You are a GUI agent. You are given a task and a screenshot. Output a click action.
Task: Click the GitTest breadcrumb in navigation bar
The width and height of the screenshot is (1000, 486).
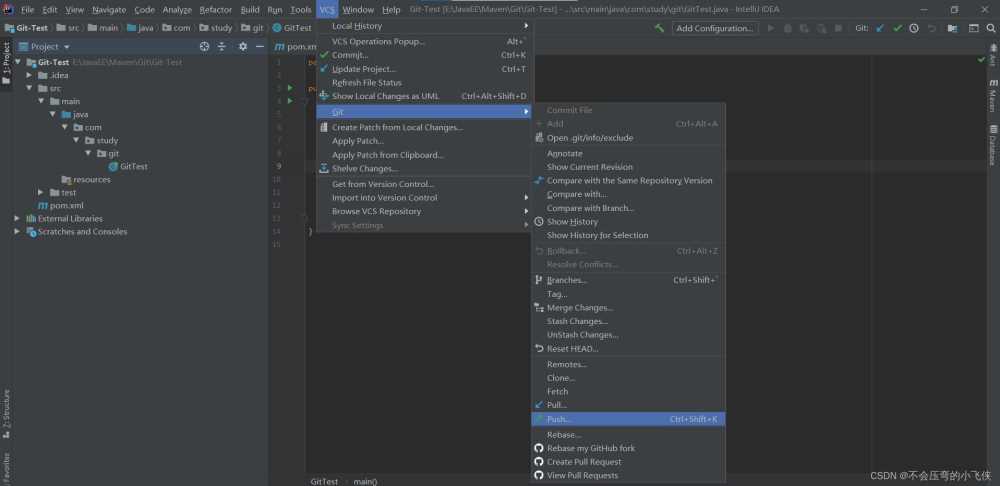pos(292,28)
